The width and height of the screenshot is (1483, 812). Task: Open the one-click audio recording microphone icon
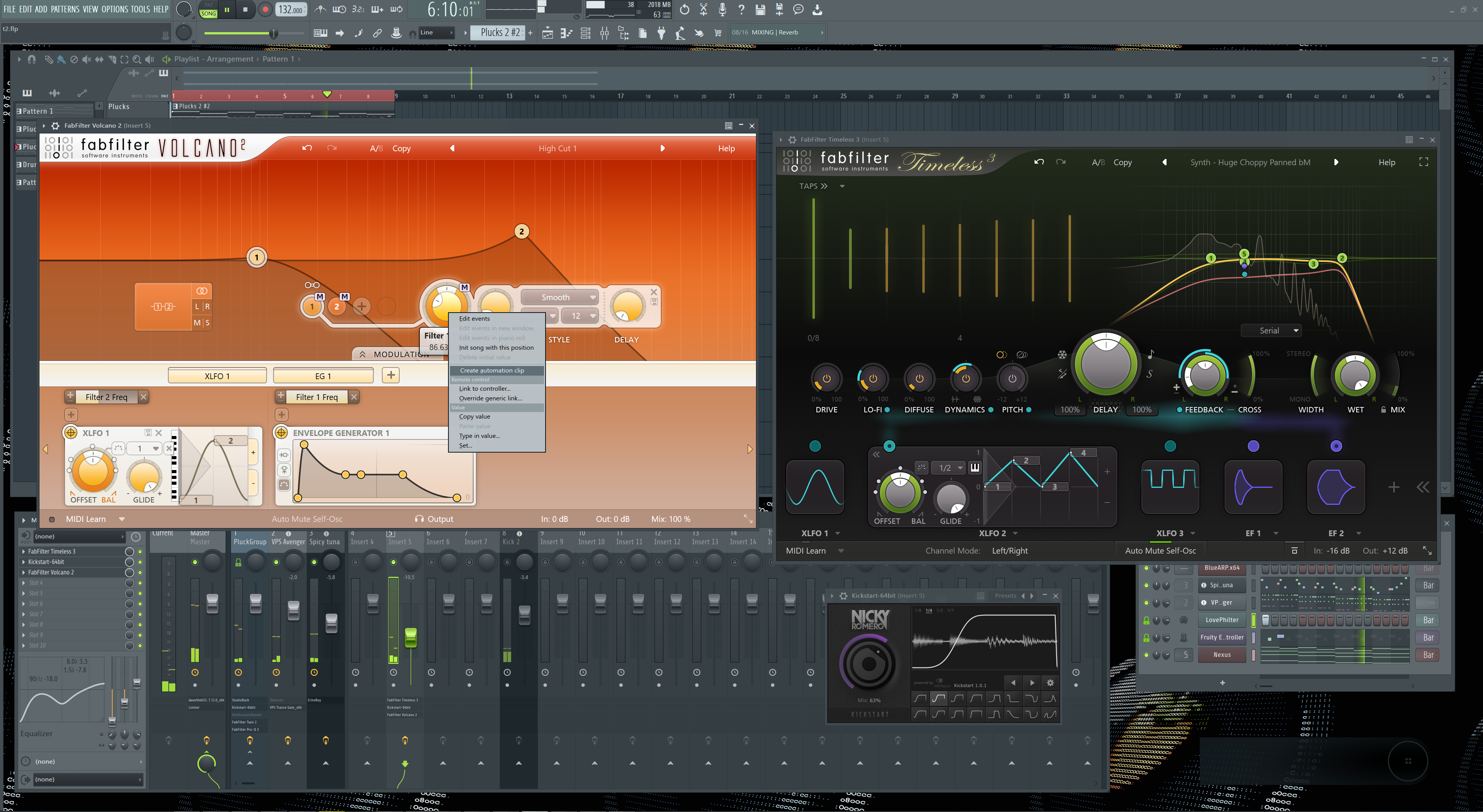pos(722,9)
